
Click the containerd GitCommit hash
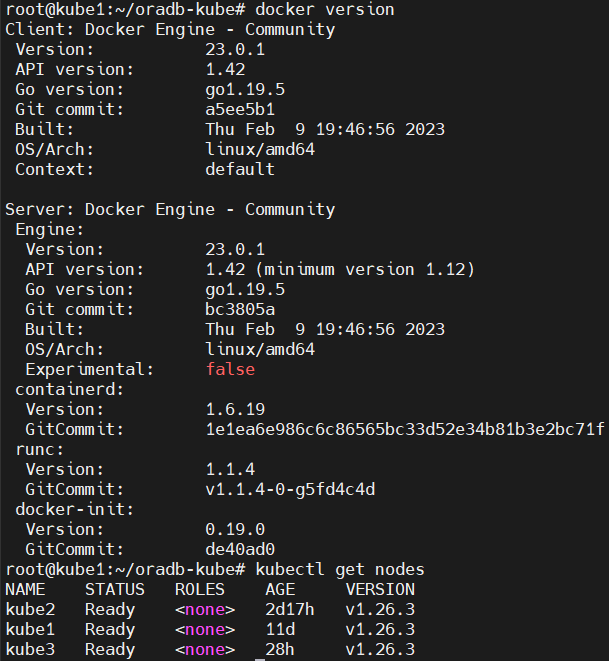pos(405,430)
